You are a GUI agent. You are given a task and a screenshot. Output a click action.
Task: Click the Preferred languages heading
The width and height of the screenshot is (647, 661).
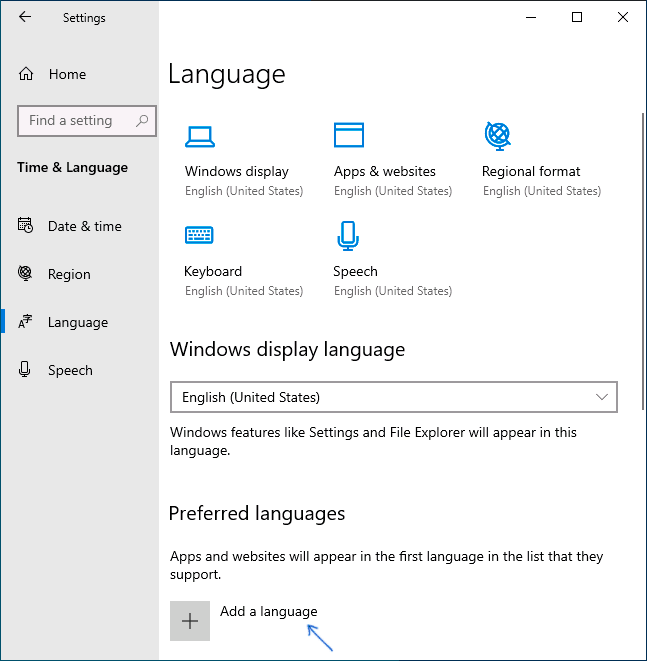point(257,513)
